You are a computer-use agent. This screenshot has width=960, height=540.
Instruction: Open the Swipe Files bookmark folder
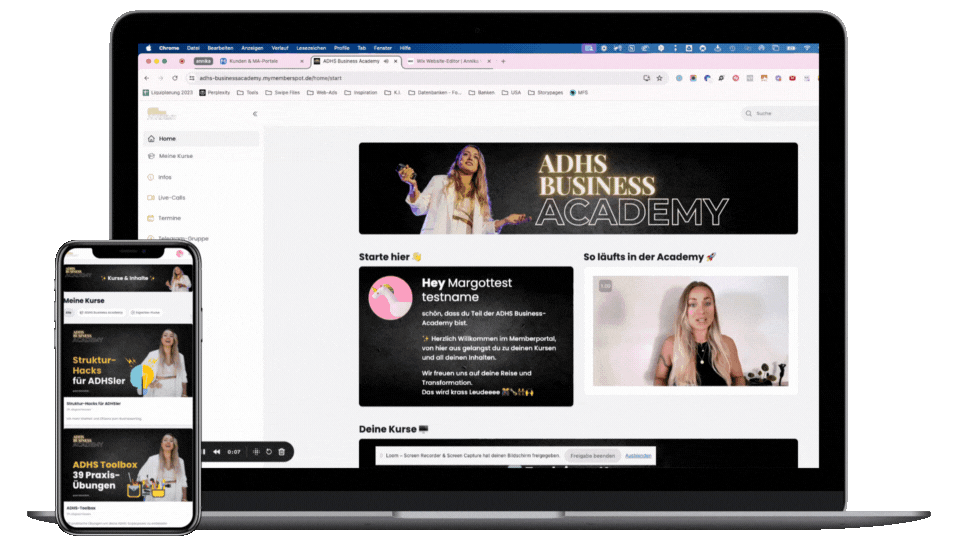click(x=283, y=93)
